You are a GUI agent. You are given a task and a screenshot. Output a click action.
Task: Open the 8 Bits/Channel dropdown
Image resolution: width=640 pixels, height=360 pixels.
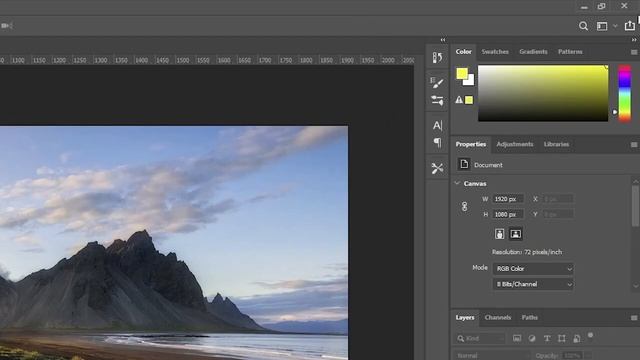pos(533,284)
